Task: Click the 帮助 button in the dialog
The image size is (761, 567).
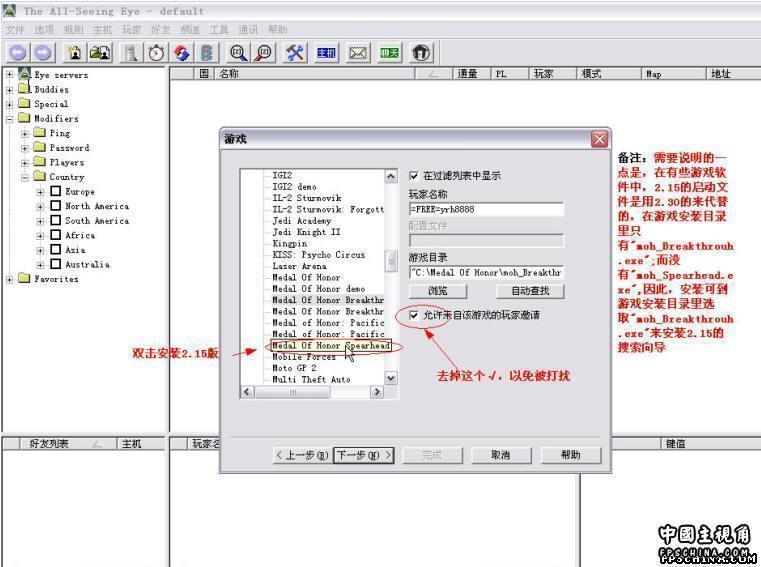Action: click(571, 455)
